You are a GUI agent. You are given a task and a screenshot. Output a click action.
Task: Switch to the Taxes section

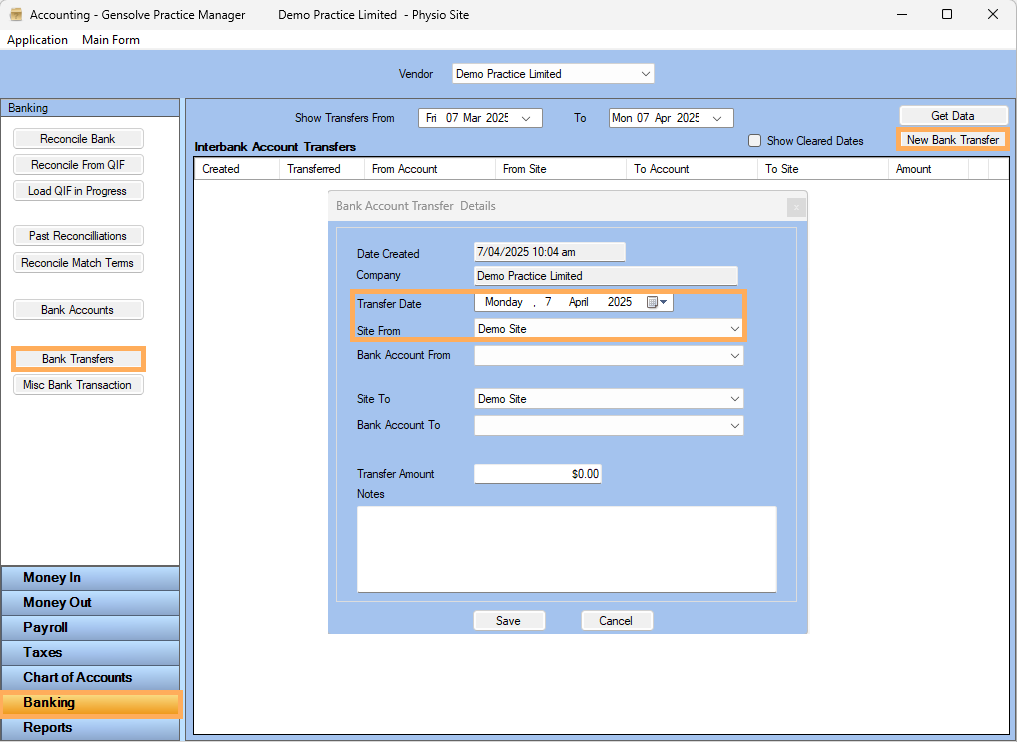click(90, 652)
